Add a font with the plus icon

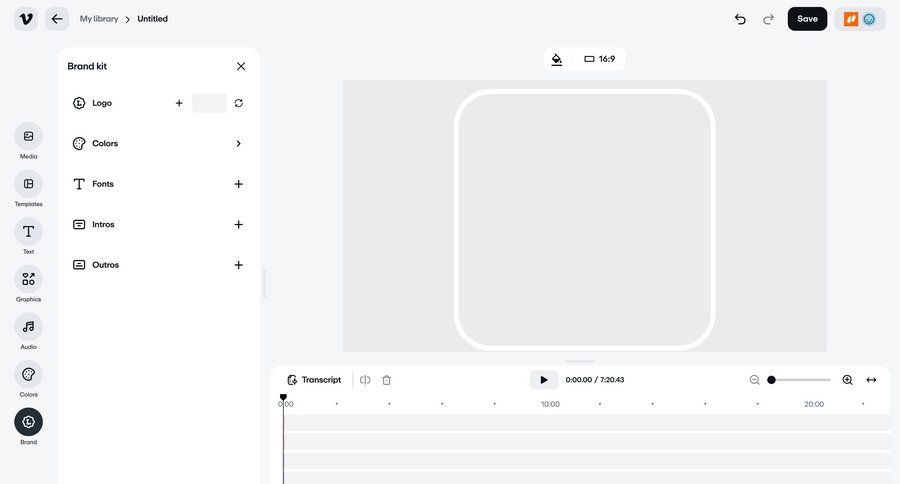[239, 184]
